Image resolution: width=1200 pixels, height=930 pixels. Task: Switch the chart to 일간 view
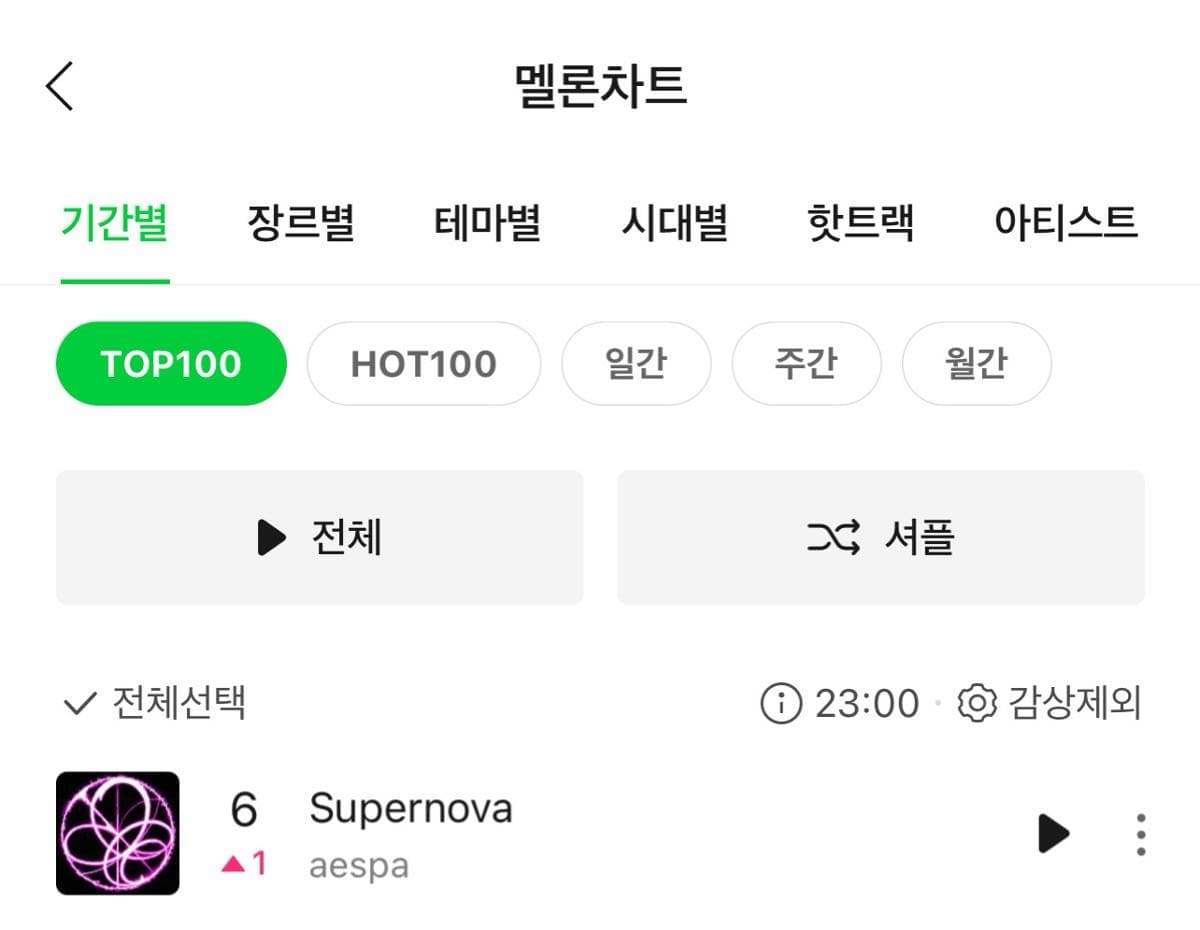click(x=637, y=363)
